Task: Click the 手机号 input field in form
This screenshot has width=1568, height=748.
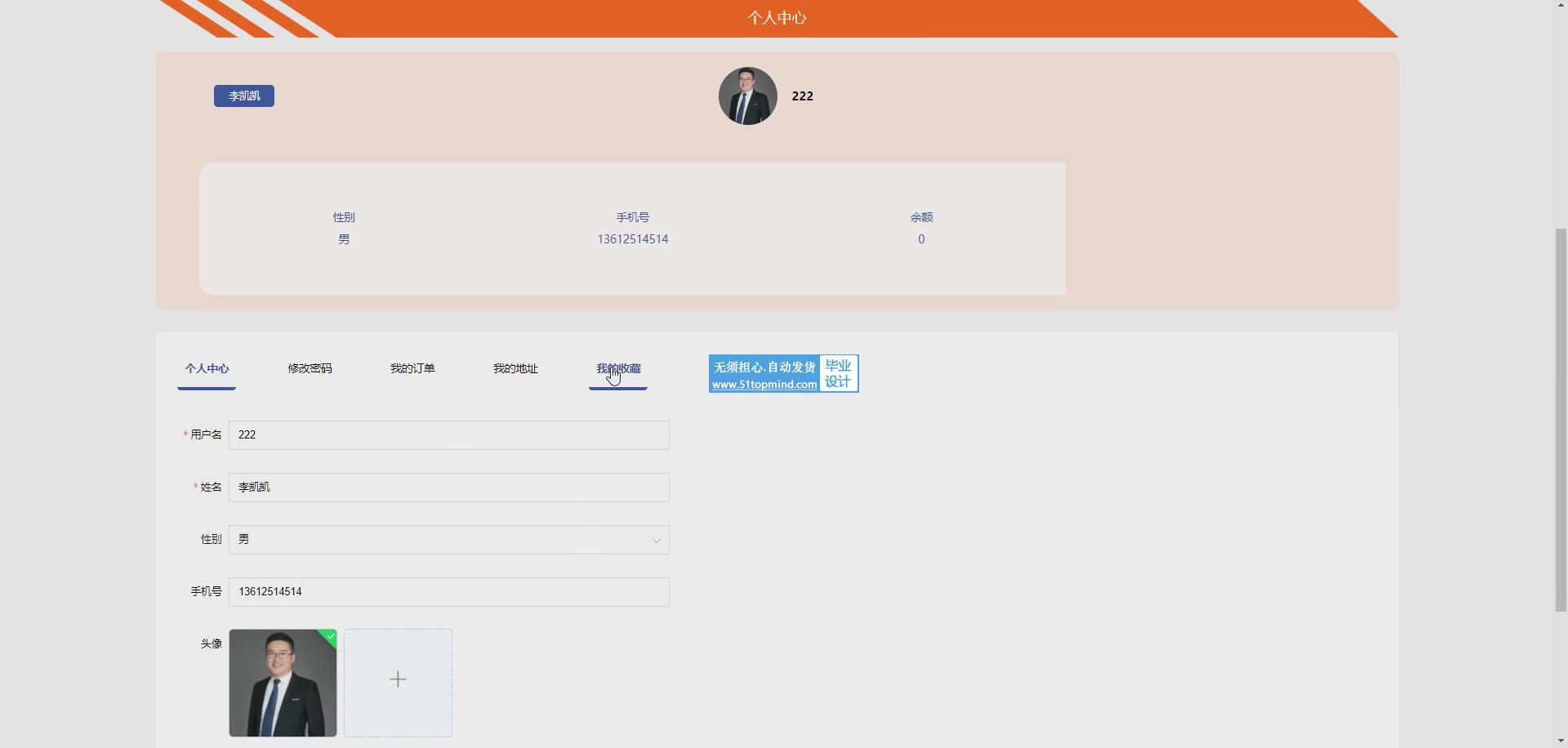Action: [449, 592]
